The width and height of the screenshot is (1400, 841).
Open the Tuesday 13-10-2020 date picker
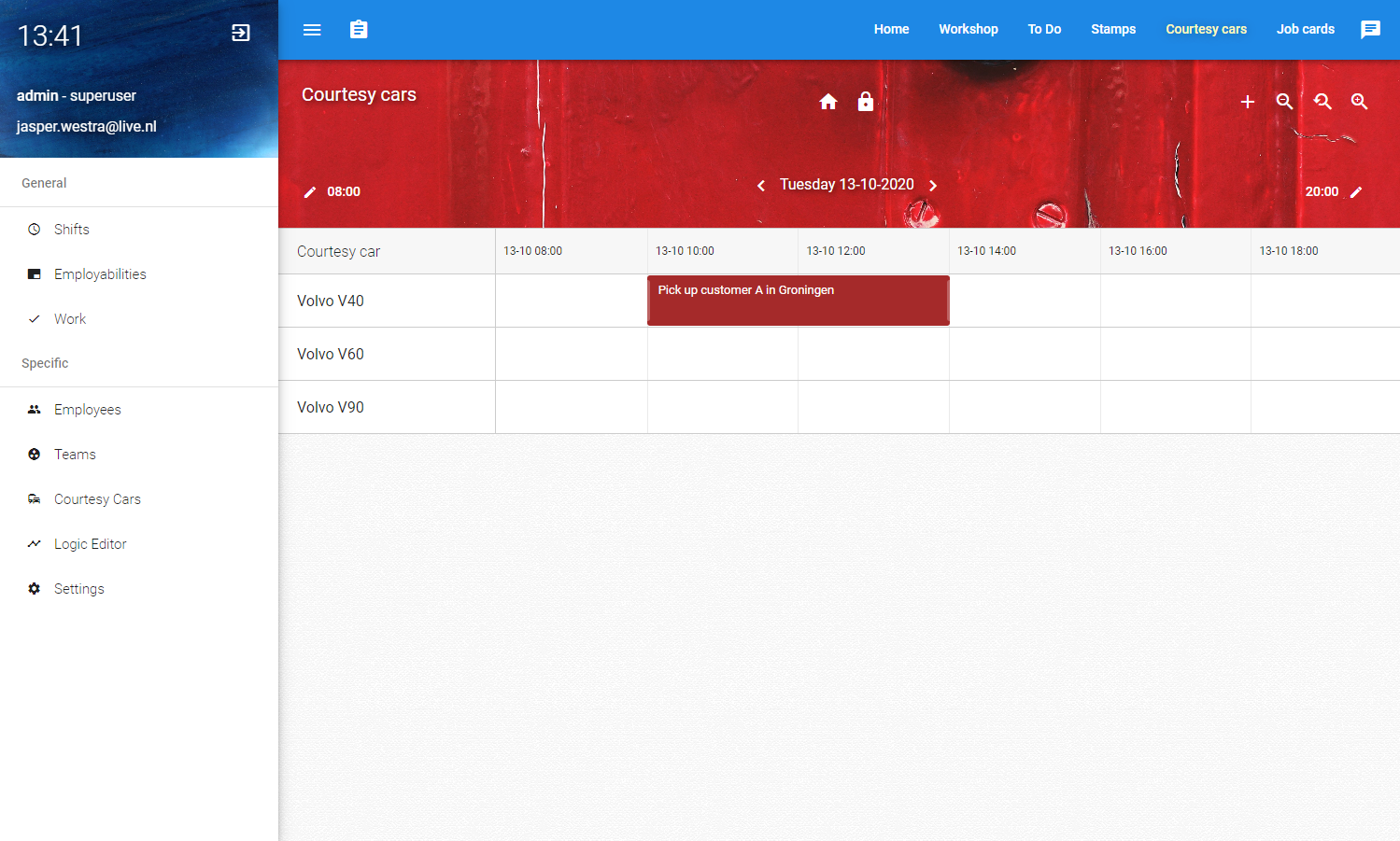847,185
